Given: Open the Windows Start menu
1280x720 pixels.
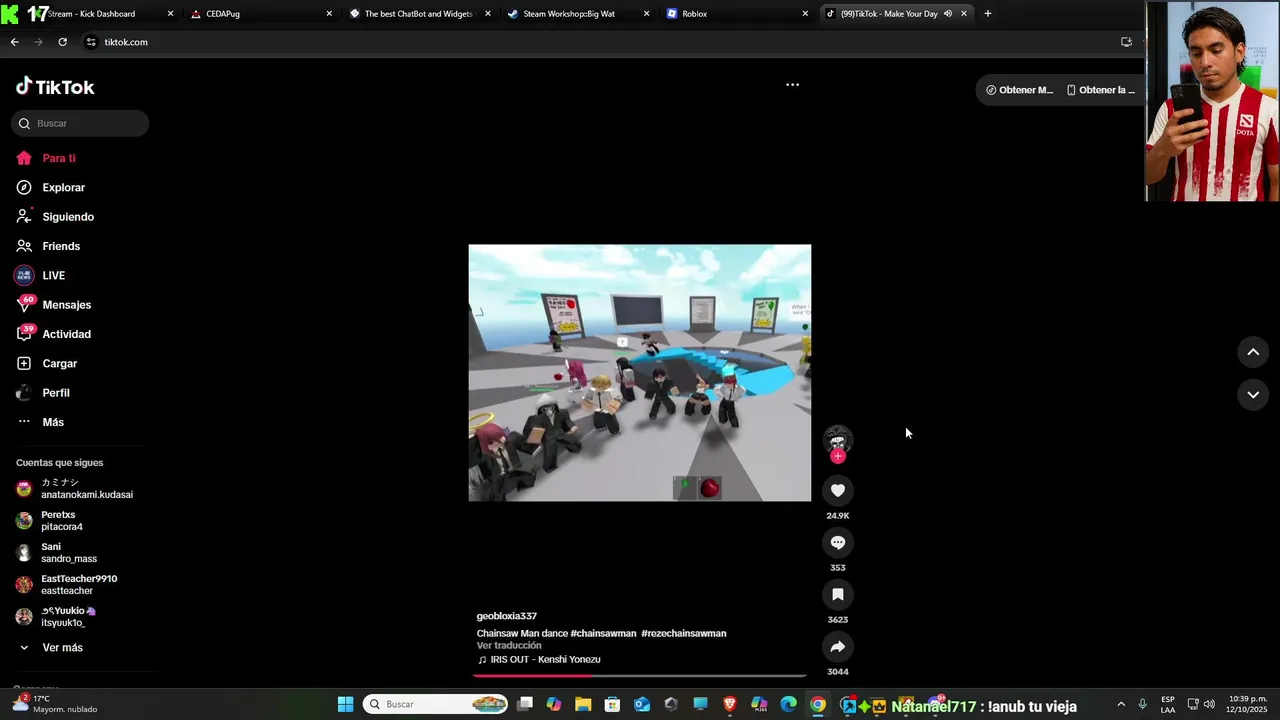Looking at the screenshot, I should coord(345,704).
